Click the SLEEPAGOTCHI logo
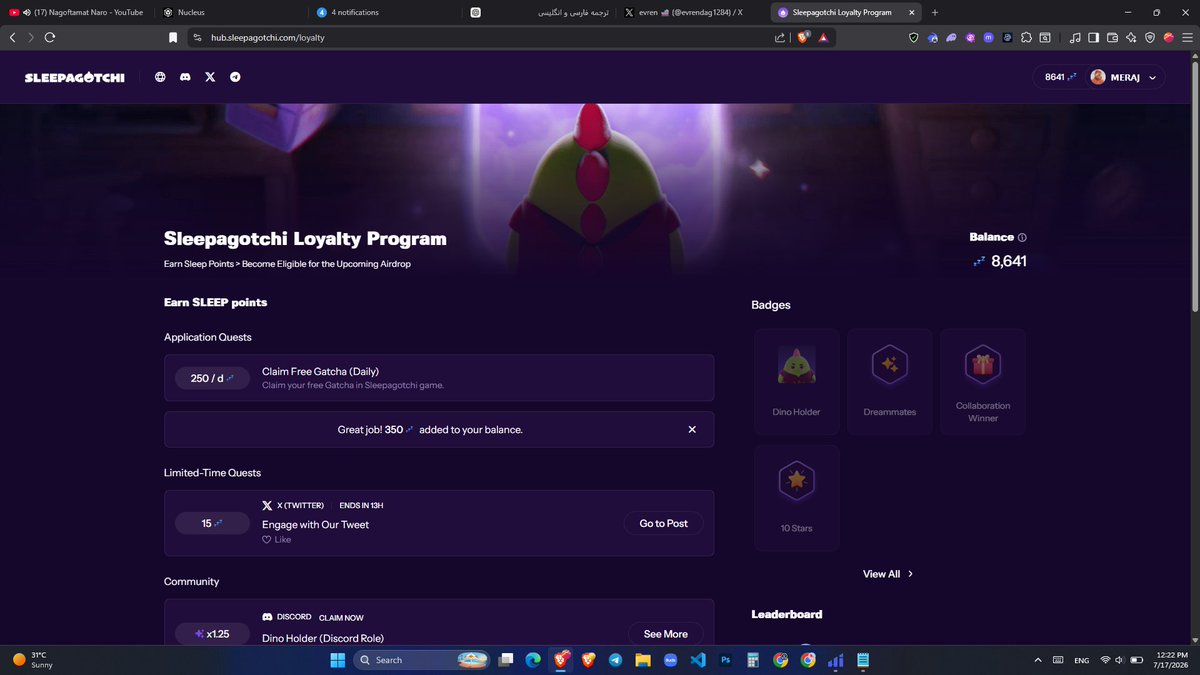The image size is (1200, 675). tap(75, 77)
